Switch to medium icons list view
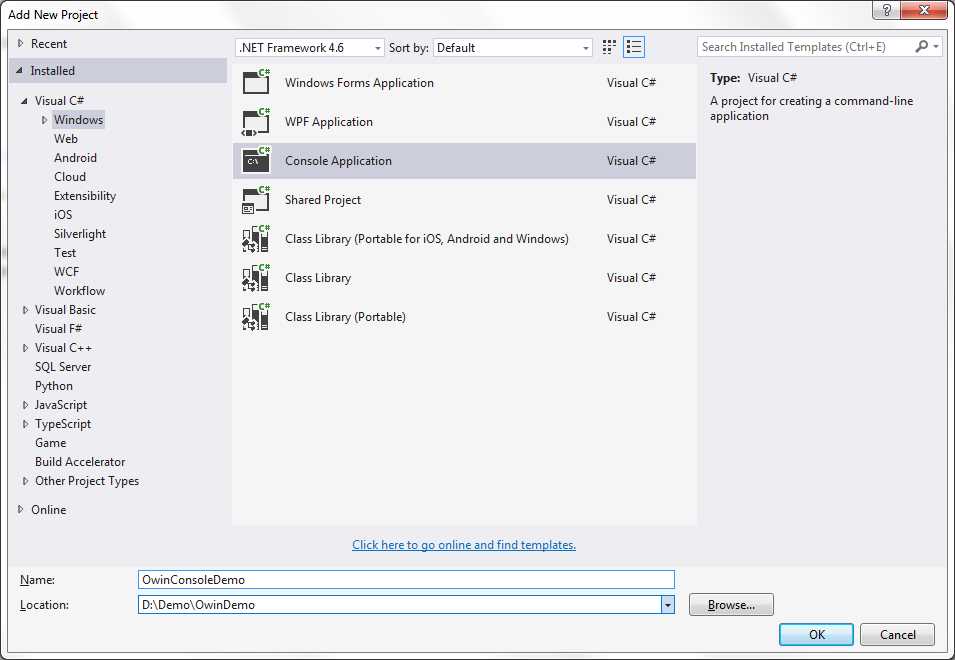The width and height of the screenshot is (955, 660). [x=634, y=47]
